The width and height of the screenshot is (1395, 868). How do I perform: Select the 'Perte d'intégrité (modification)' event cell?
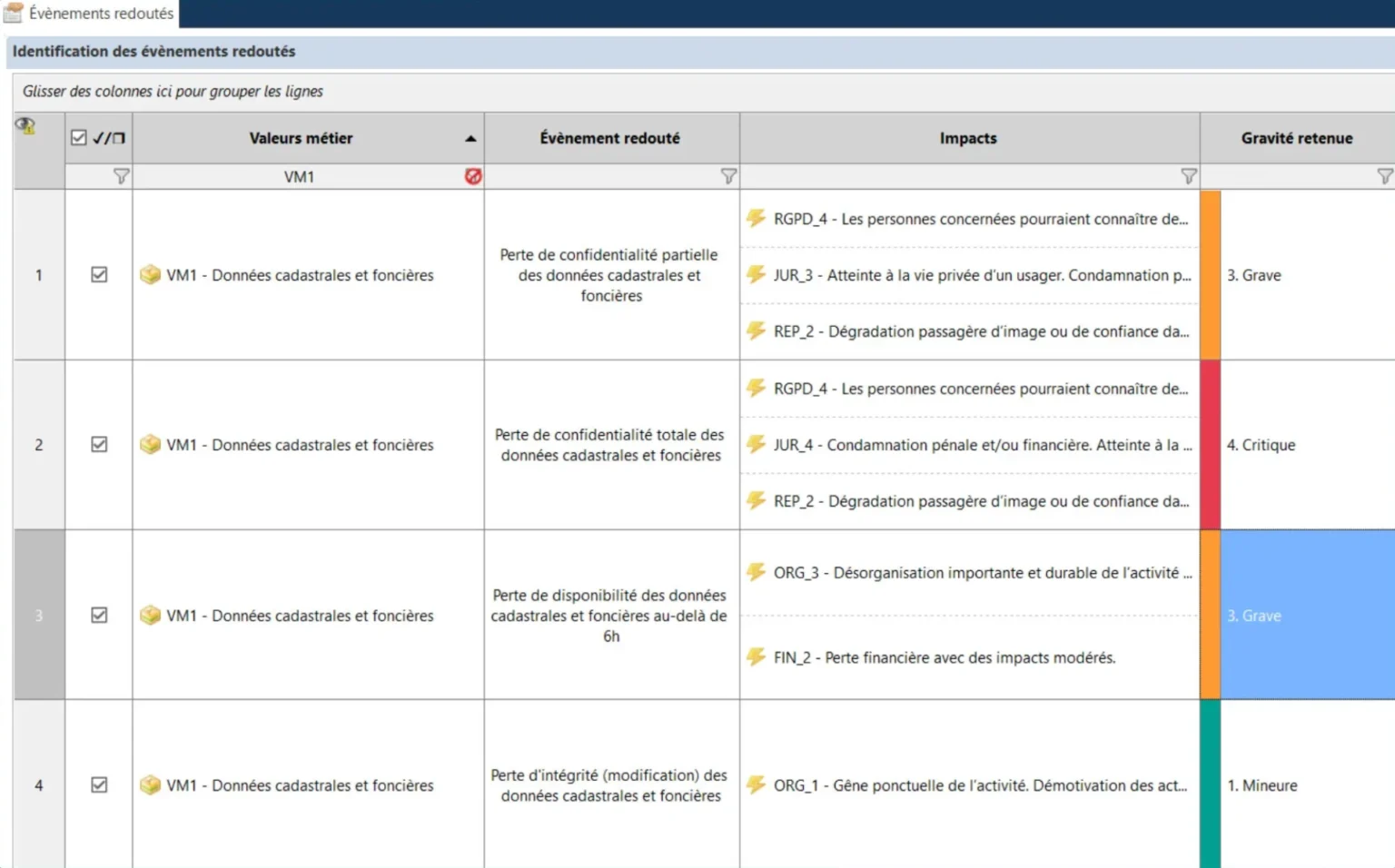pos(611,784)
